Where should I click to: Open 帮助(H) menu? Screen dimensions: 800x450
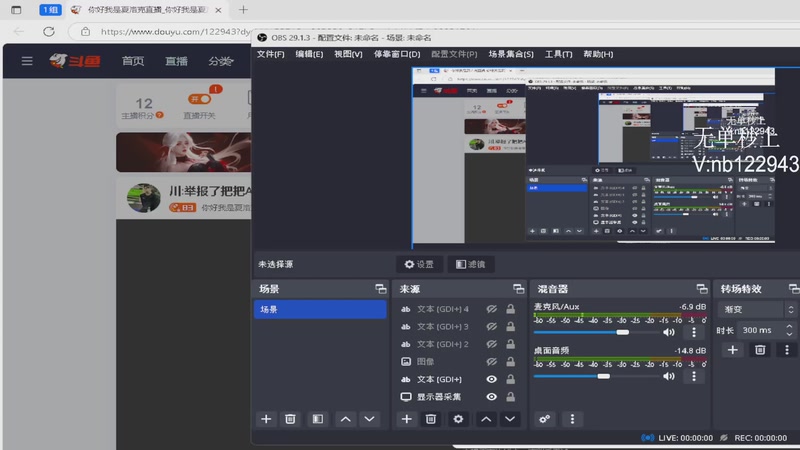pos(598,54)
